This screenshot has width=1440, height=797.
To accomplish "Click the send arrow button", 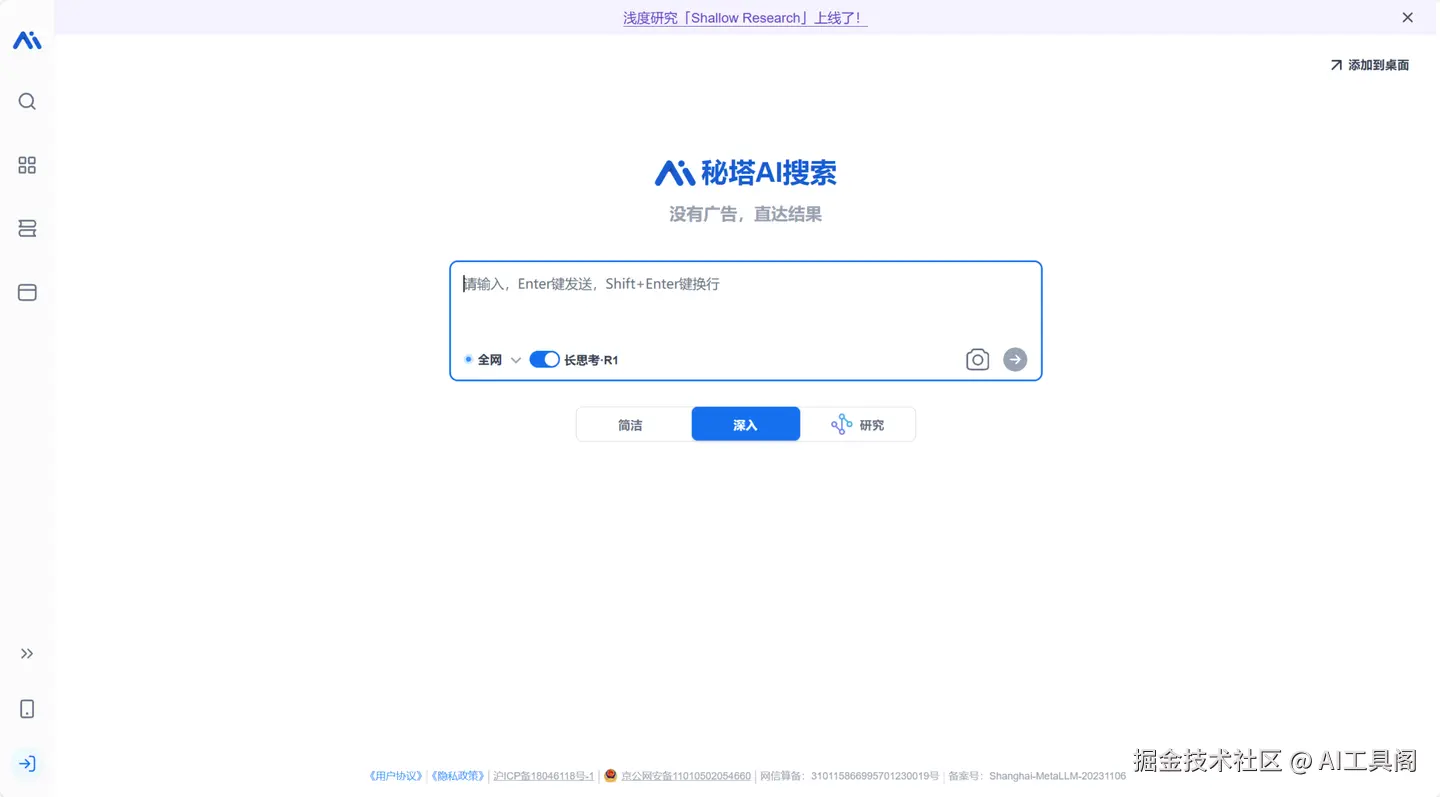I will coord(1015,360).
